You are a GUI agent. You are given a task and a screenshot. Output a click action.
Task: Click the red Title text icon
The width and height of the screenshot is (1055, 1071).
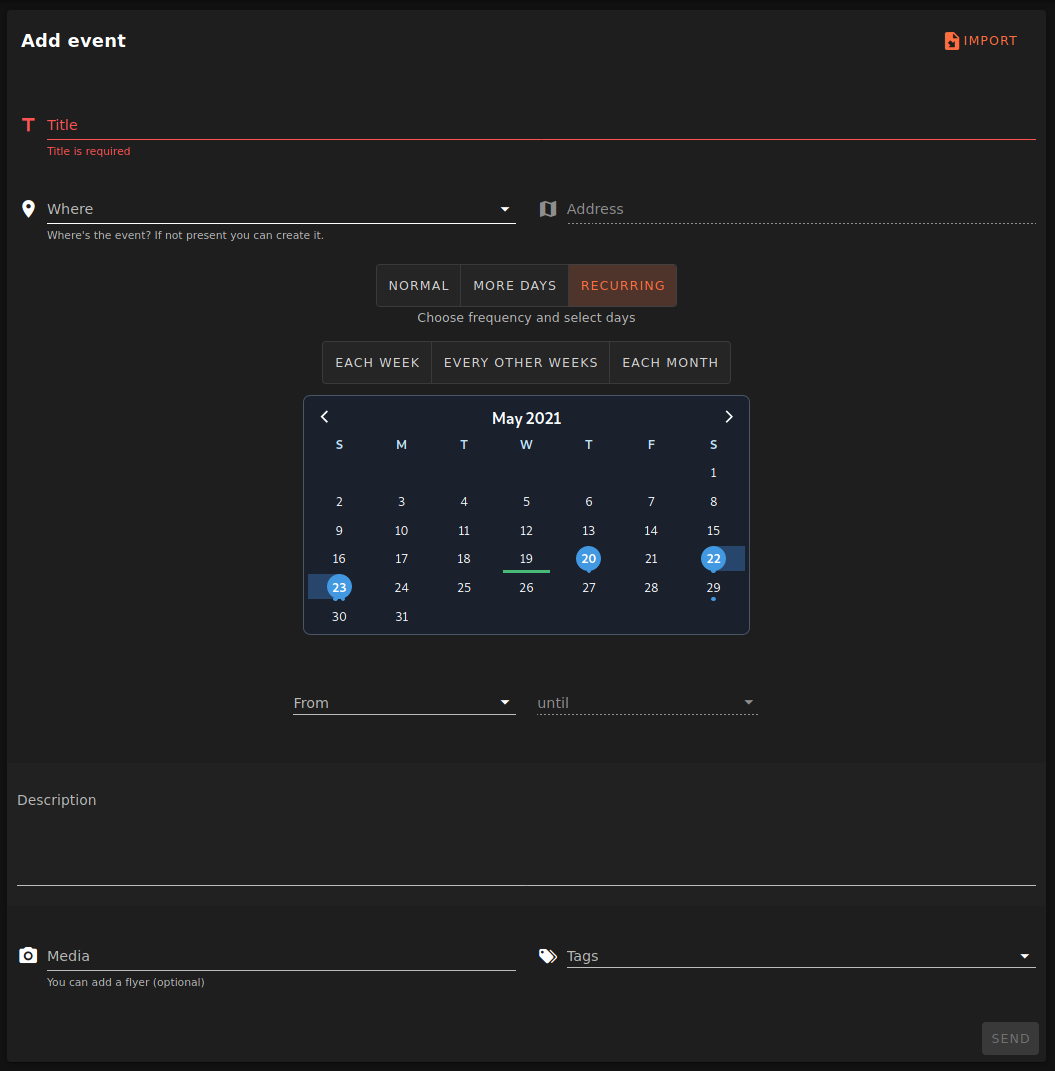click(28, 125)
